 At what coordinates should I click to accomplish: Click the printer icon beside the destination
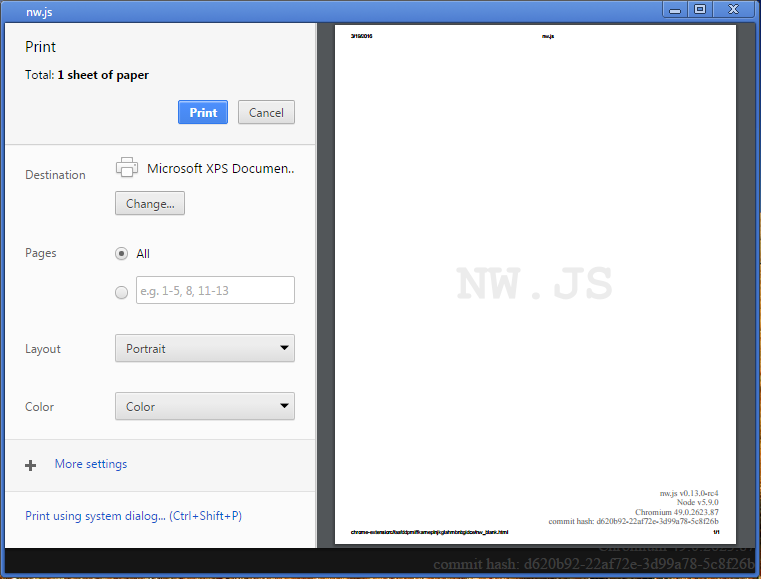click(x=126, y=168)
